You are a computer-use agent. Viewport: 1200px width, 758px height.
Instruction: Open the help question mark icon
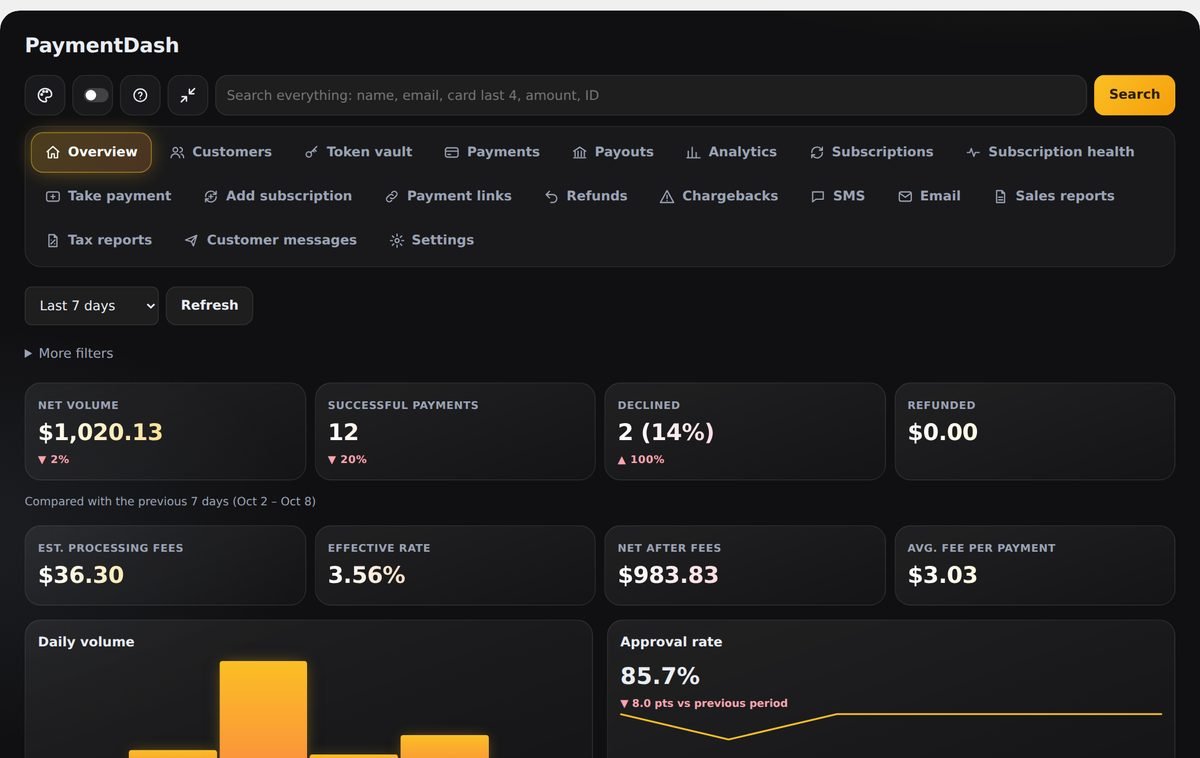click(140, 95)
